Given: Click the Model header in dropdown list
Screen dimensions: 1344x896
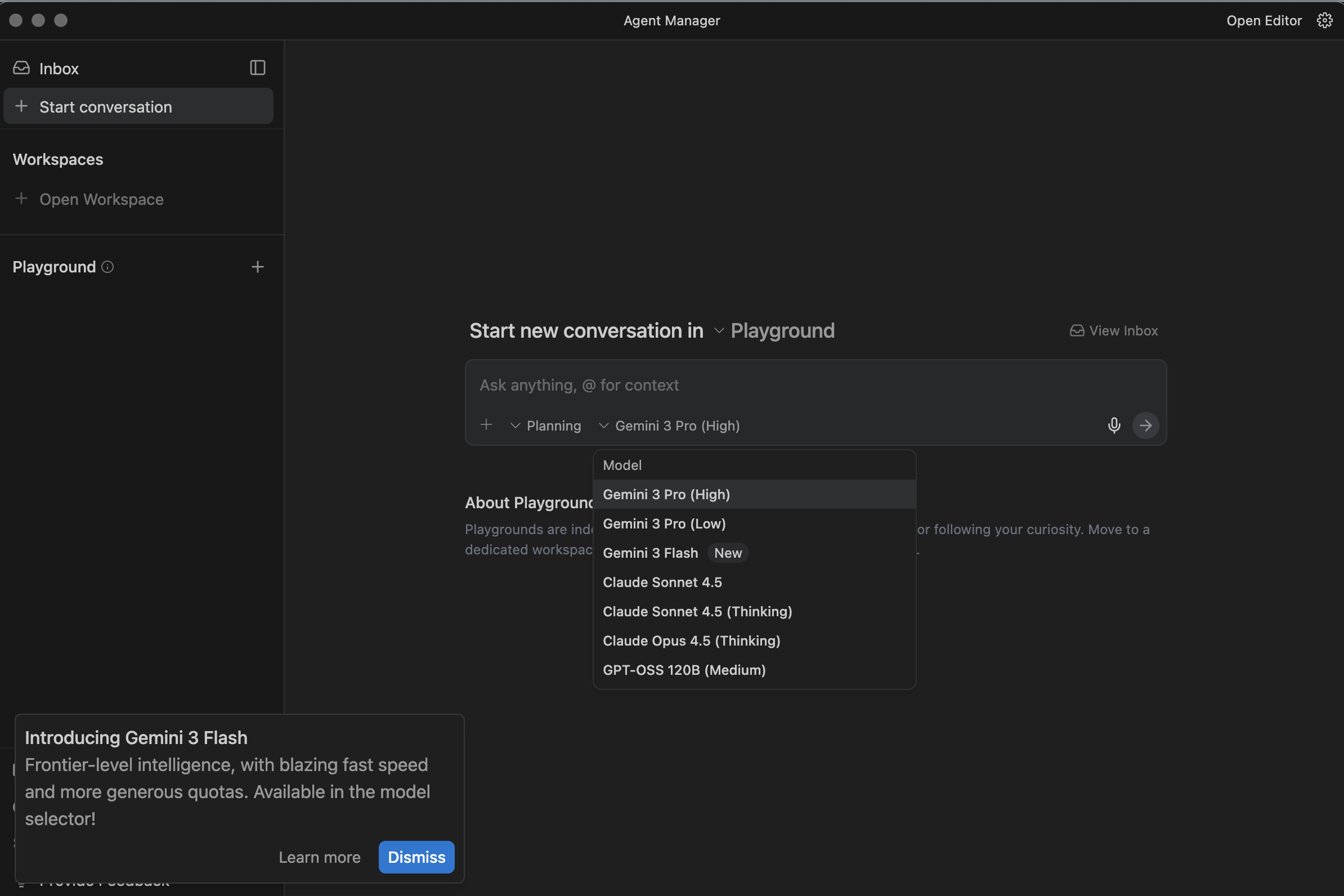Looking at the screenshot, I should pos(622,465).
